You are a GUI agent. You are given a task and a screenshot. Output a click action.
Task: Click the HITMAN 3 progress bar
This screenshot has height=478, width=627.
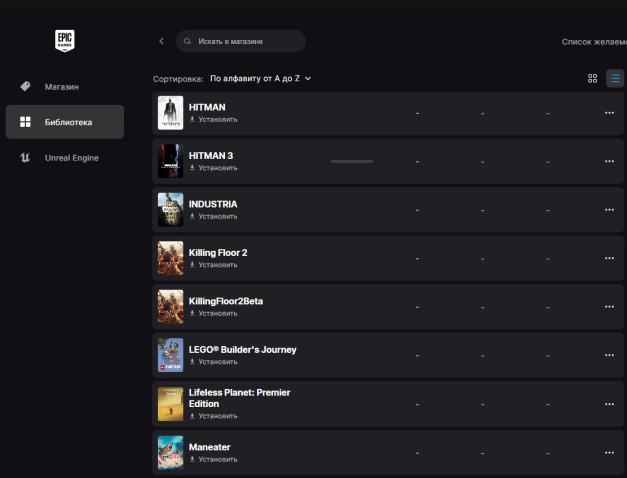(351, 161)
